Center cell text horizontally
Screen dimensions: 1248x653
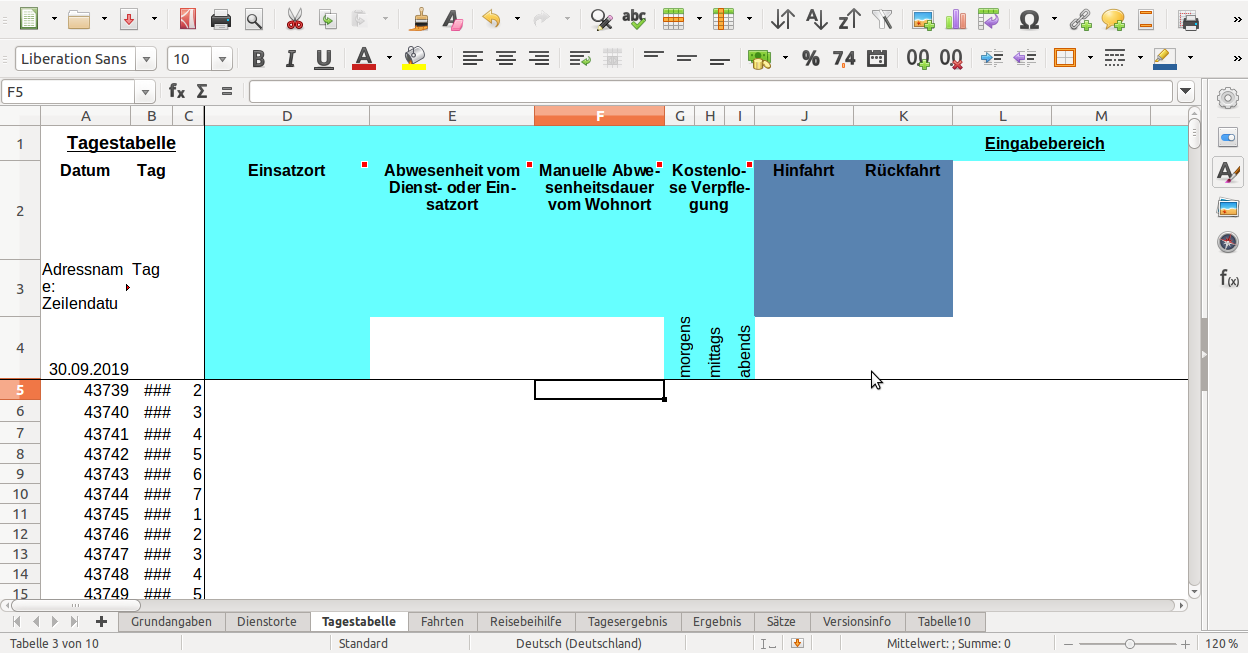click(x=506, y=59)
